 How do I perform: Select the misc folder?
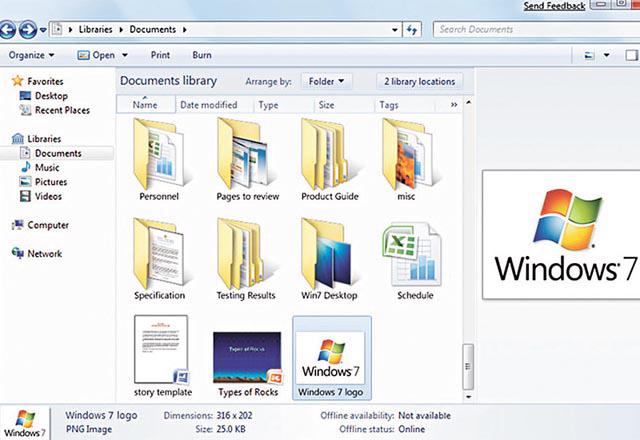point(408,160)
